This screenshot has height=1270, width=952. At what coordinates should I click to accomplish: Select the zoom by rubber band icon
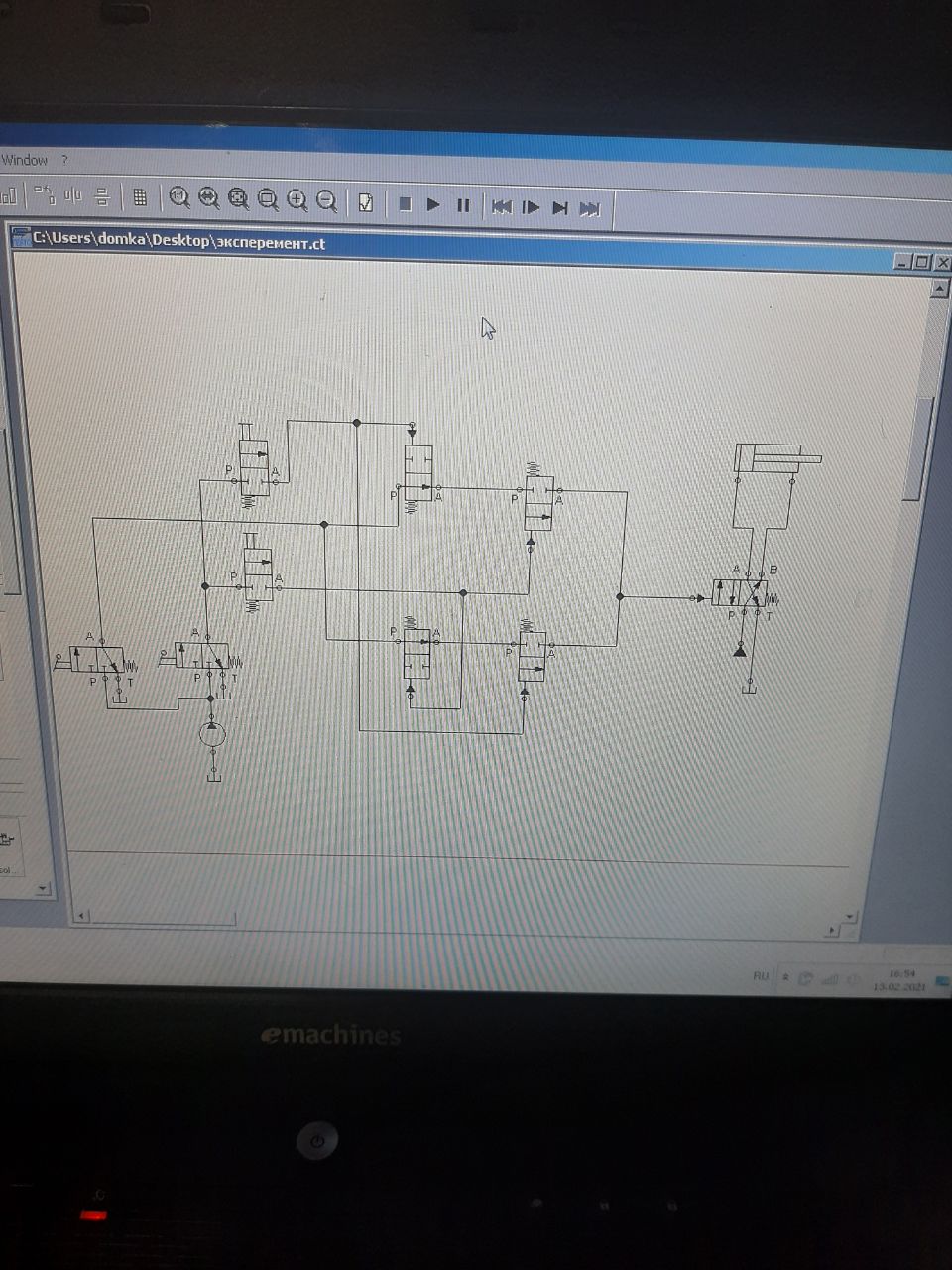268,200
